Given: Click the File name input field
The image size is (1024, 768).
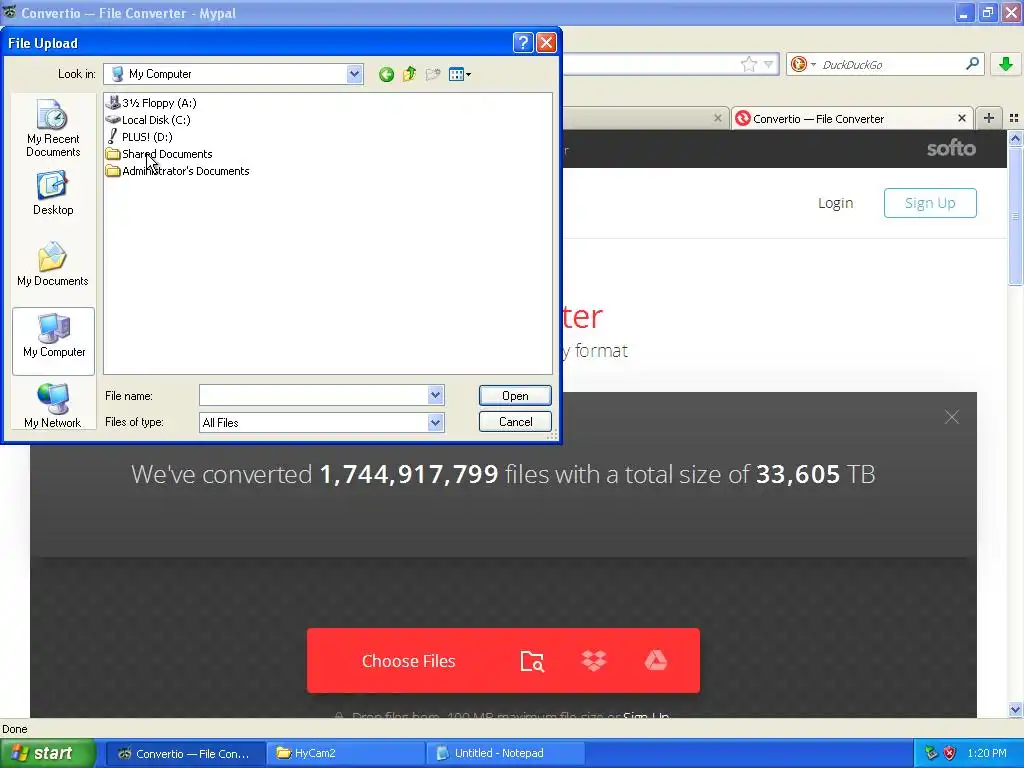Looking at the screenshot, I should (313, 395).
